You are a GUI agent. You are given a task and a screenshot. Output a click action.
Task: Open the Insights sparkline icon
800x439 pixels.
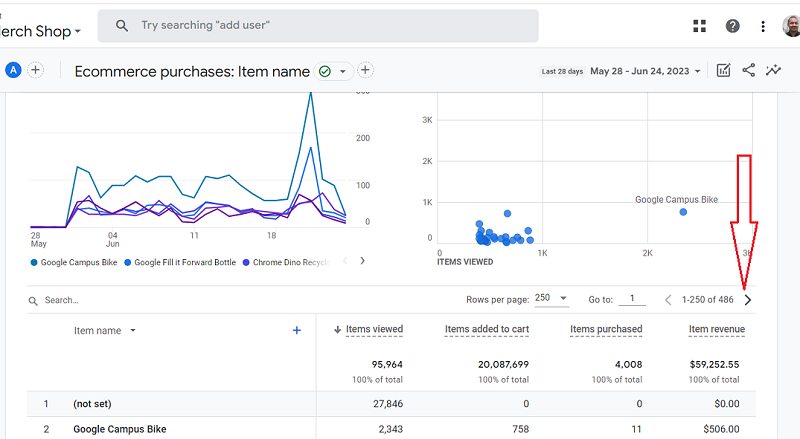point(773,71)
